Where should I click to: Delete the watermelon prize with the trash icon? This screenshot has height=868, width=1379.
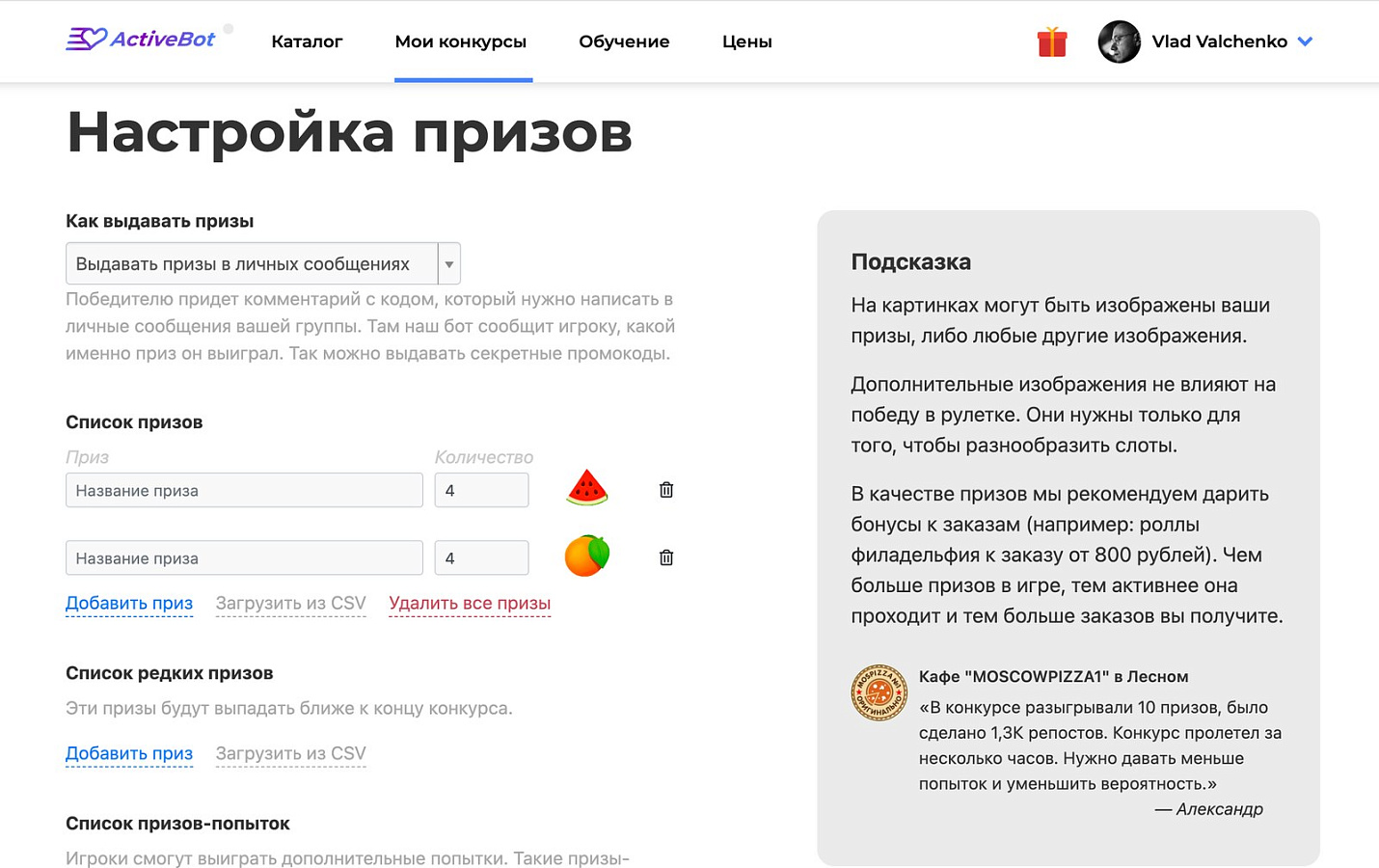(x=666, y=490)
